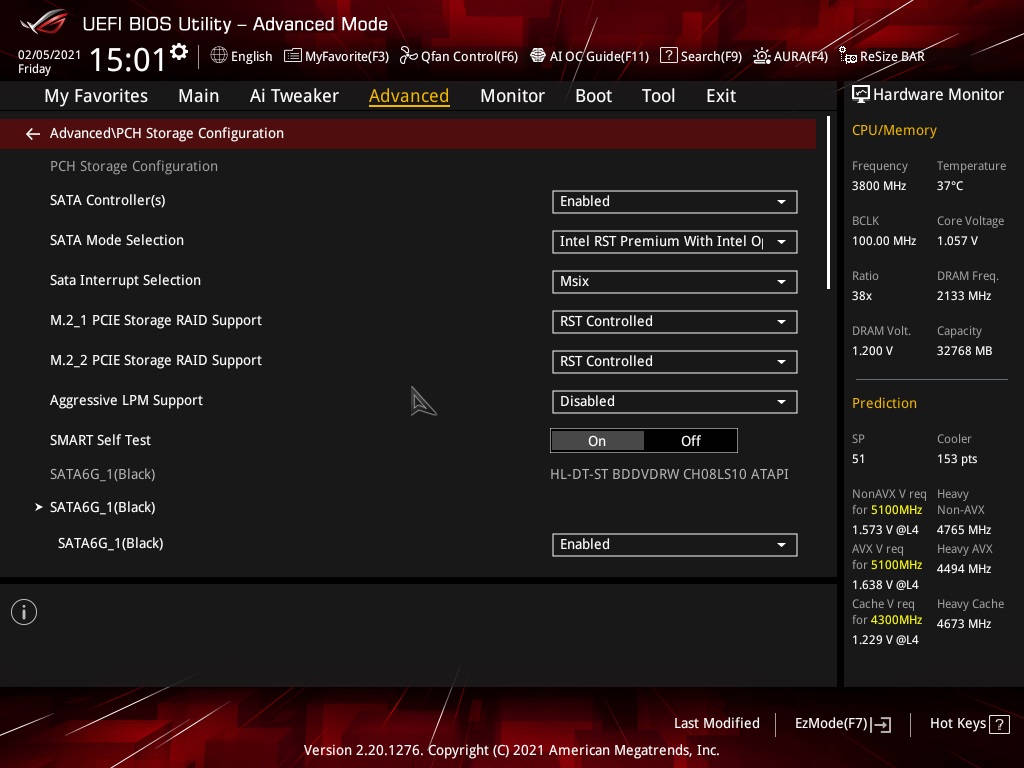Image resolution: width=1024 pixels, height=768 pixels.
Task: Turn off SMART Self Test
Action: pos(691,440)
